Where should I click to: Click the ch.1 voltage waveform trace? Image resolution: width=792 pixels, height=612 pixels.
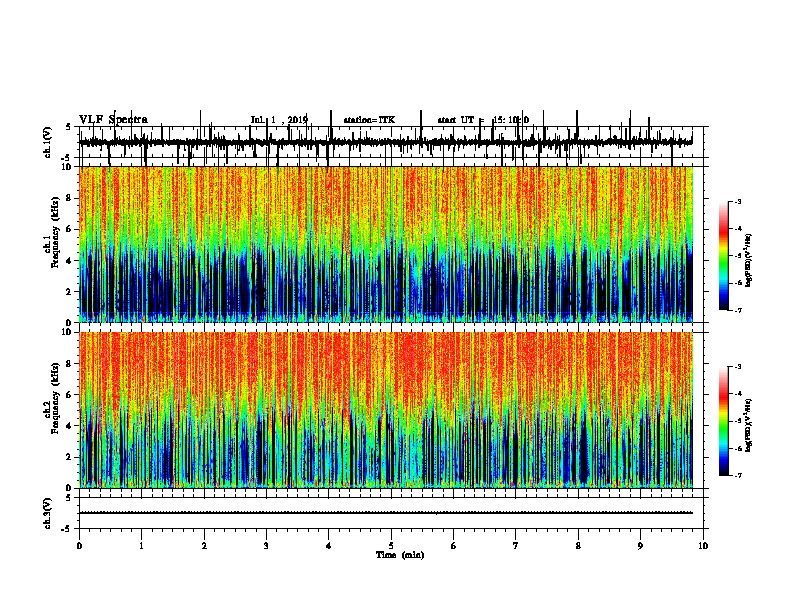[386, 142]
